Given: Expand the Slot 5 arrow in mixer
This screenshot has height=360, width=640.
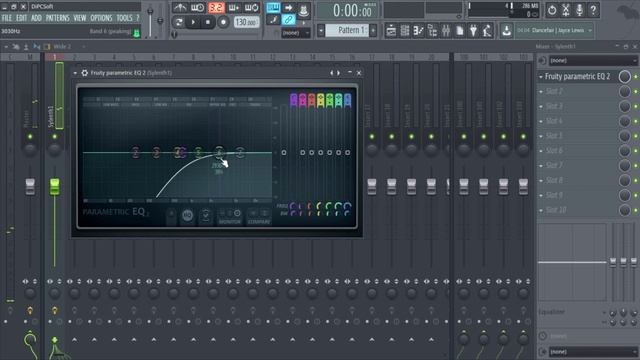Looking at the screenshot, I should click(541, 136).
